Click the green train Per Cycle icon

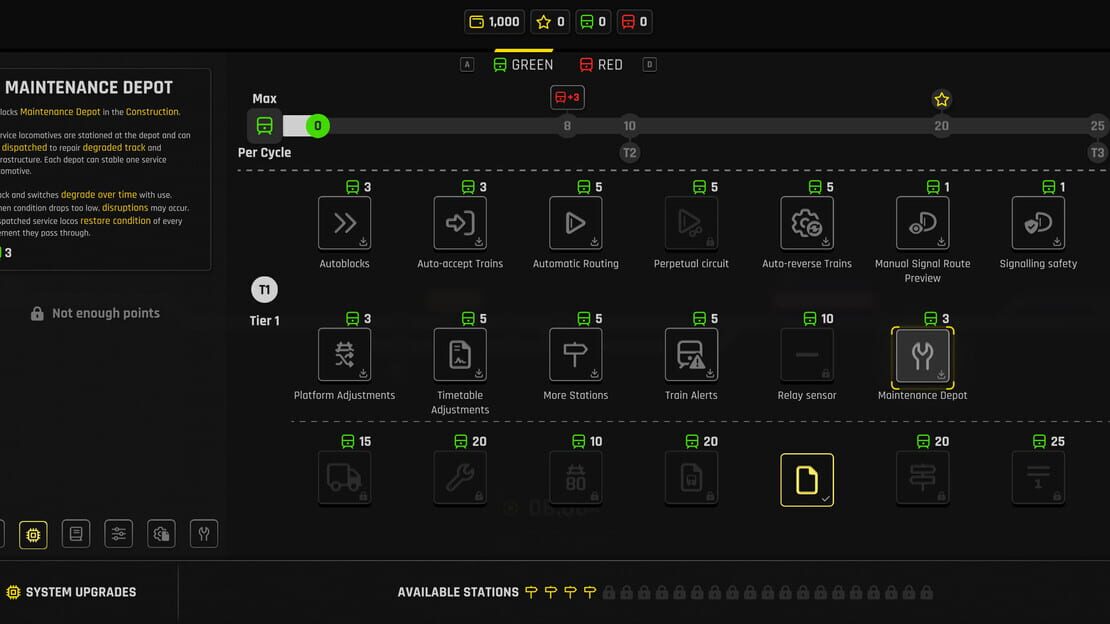pos(265,126)
